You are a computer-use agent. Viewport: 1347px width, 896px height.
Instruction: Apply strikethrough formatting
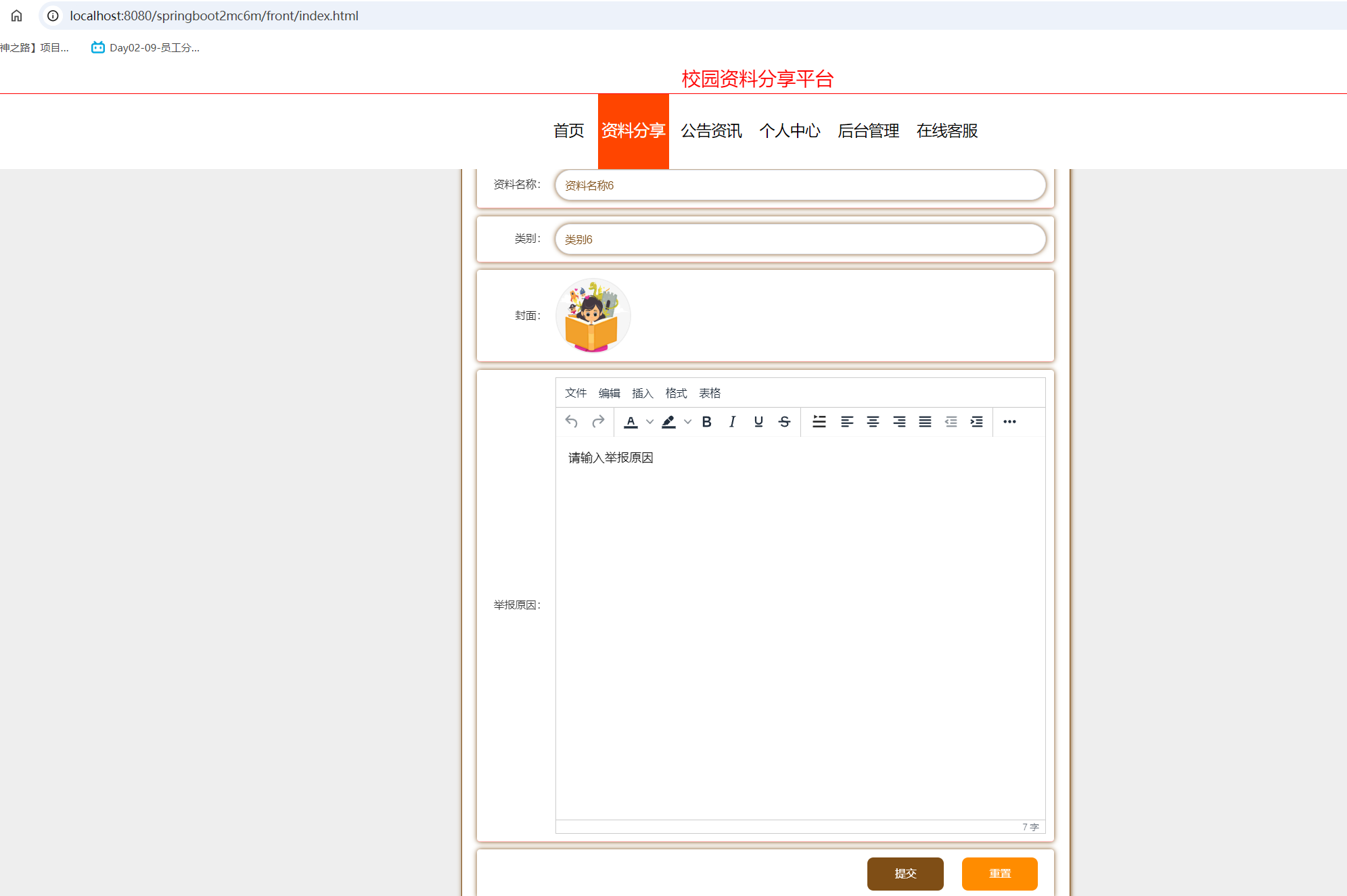point(784,422)
